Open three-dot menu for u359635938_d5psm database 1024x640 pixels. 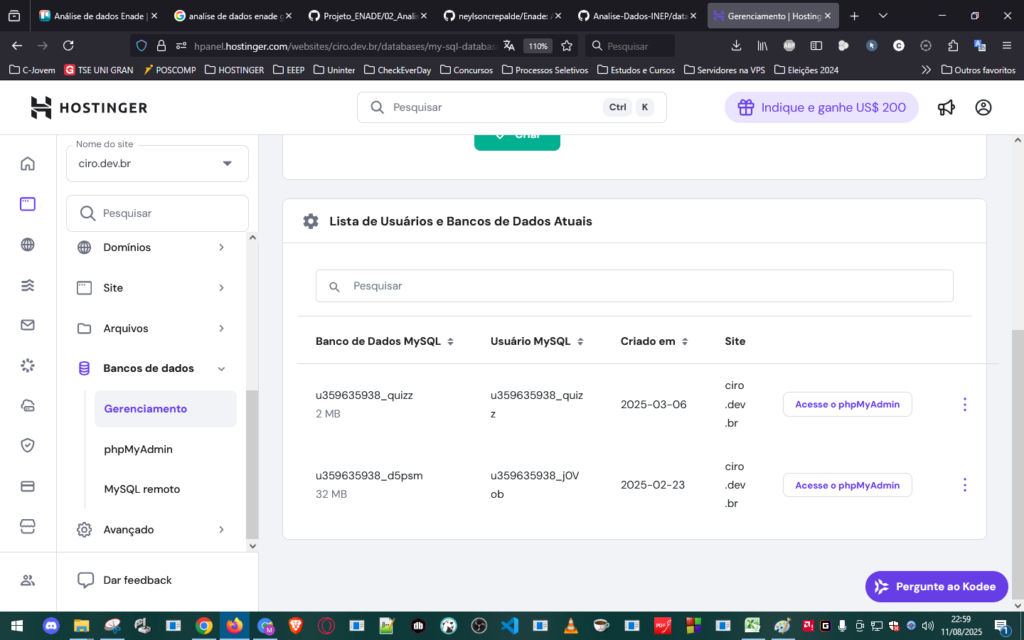click(964, 485)
